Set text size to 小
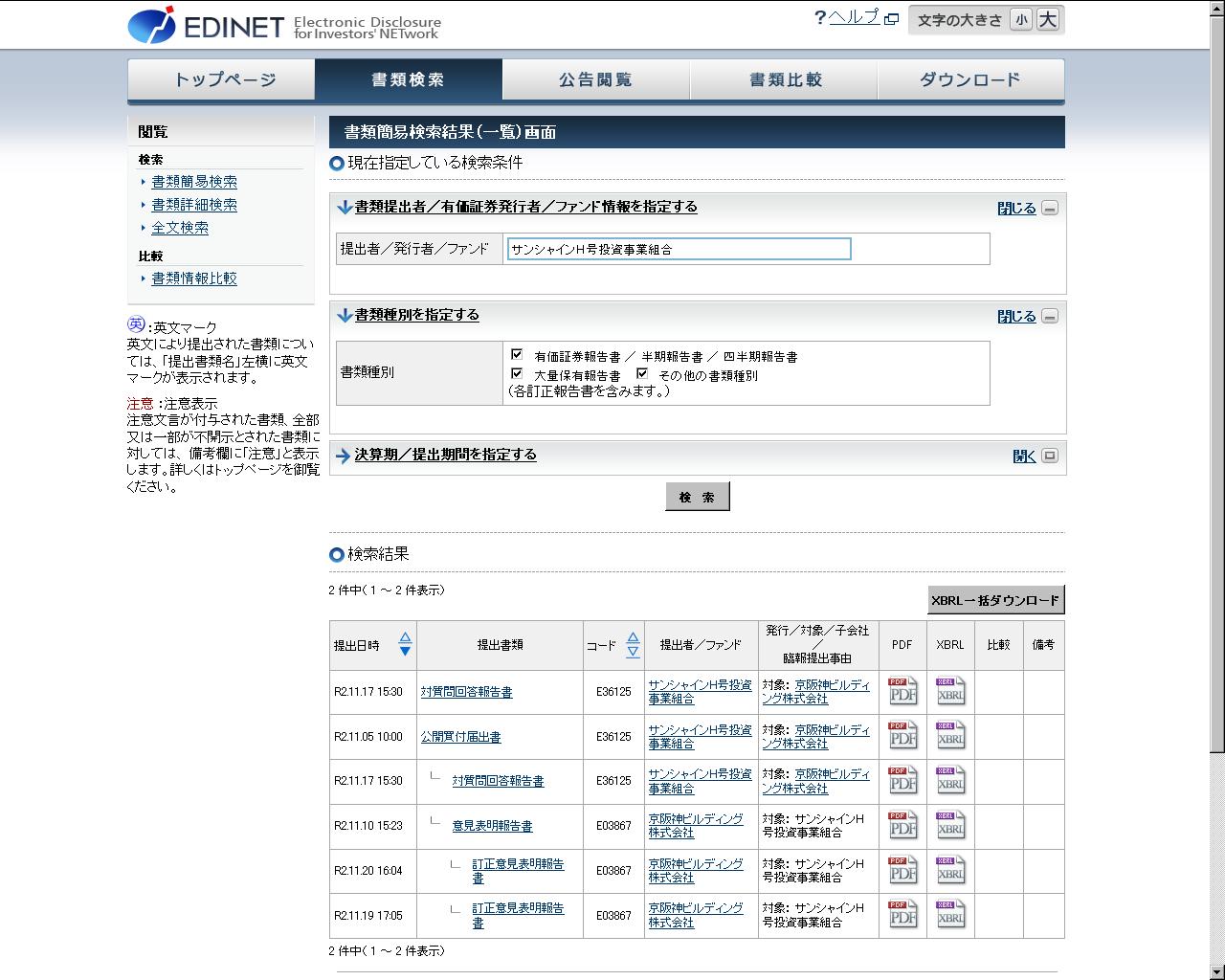This screenshot has width=1225, height=980. click(1021, 20)
